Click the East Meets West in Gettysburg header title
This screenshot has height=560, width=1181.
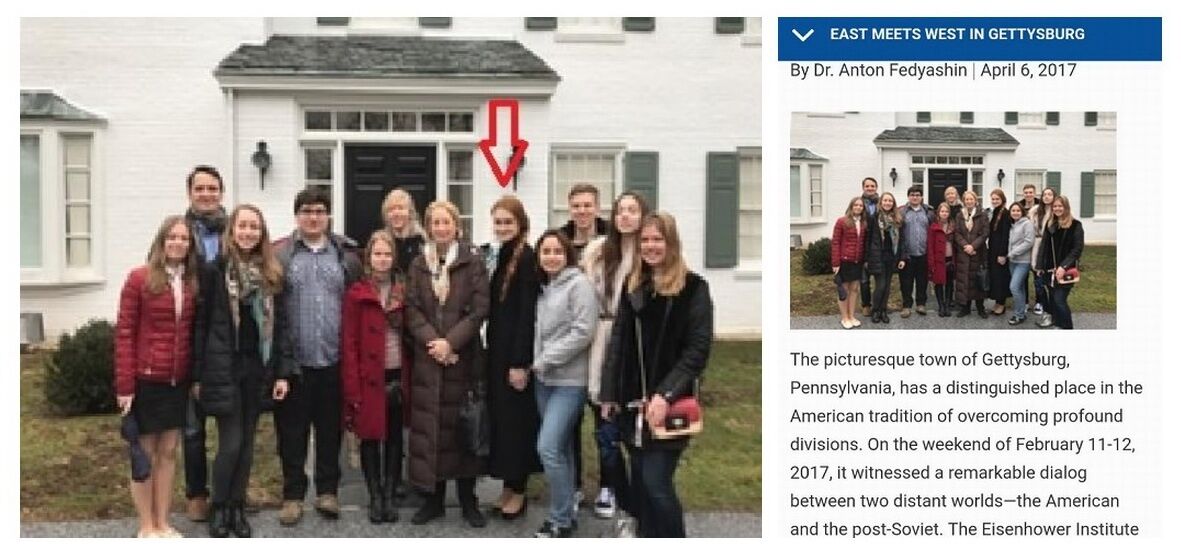(x=957, y=34)
